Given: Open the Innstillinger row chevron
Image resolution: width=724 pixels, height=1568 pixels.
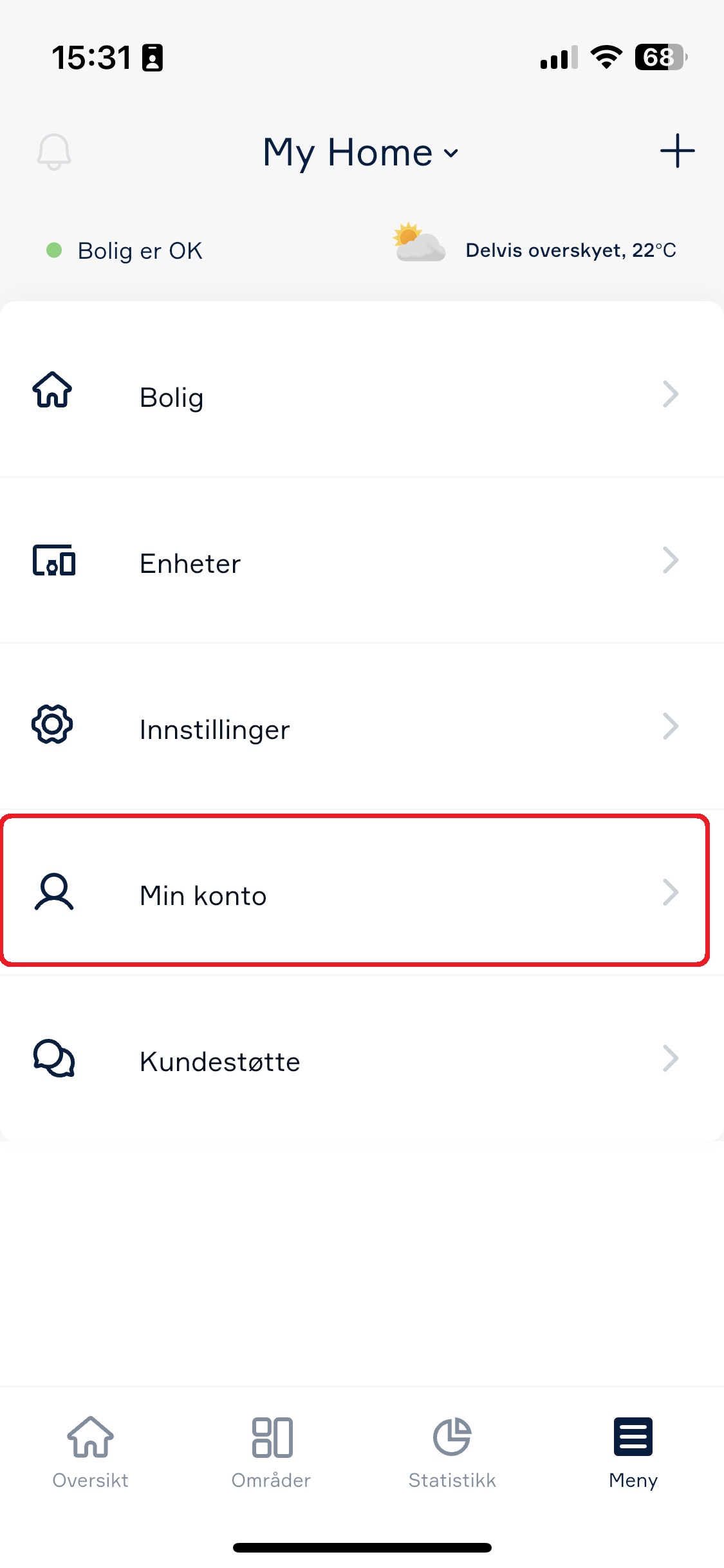Looking at the screenshot, I should [671, 726].
